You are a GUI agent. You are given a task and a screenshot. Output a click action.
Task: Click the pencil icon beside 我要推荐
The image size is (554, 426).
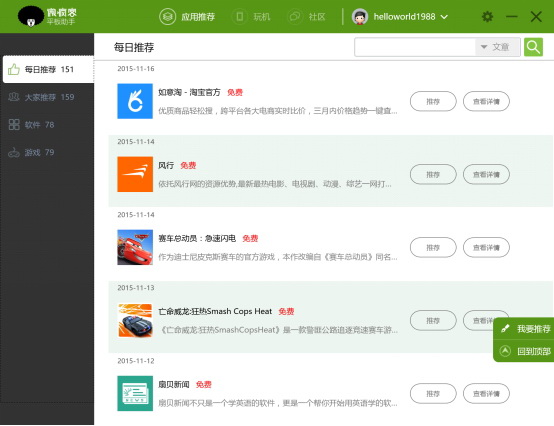[x=505, y=329]
